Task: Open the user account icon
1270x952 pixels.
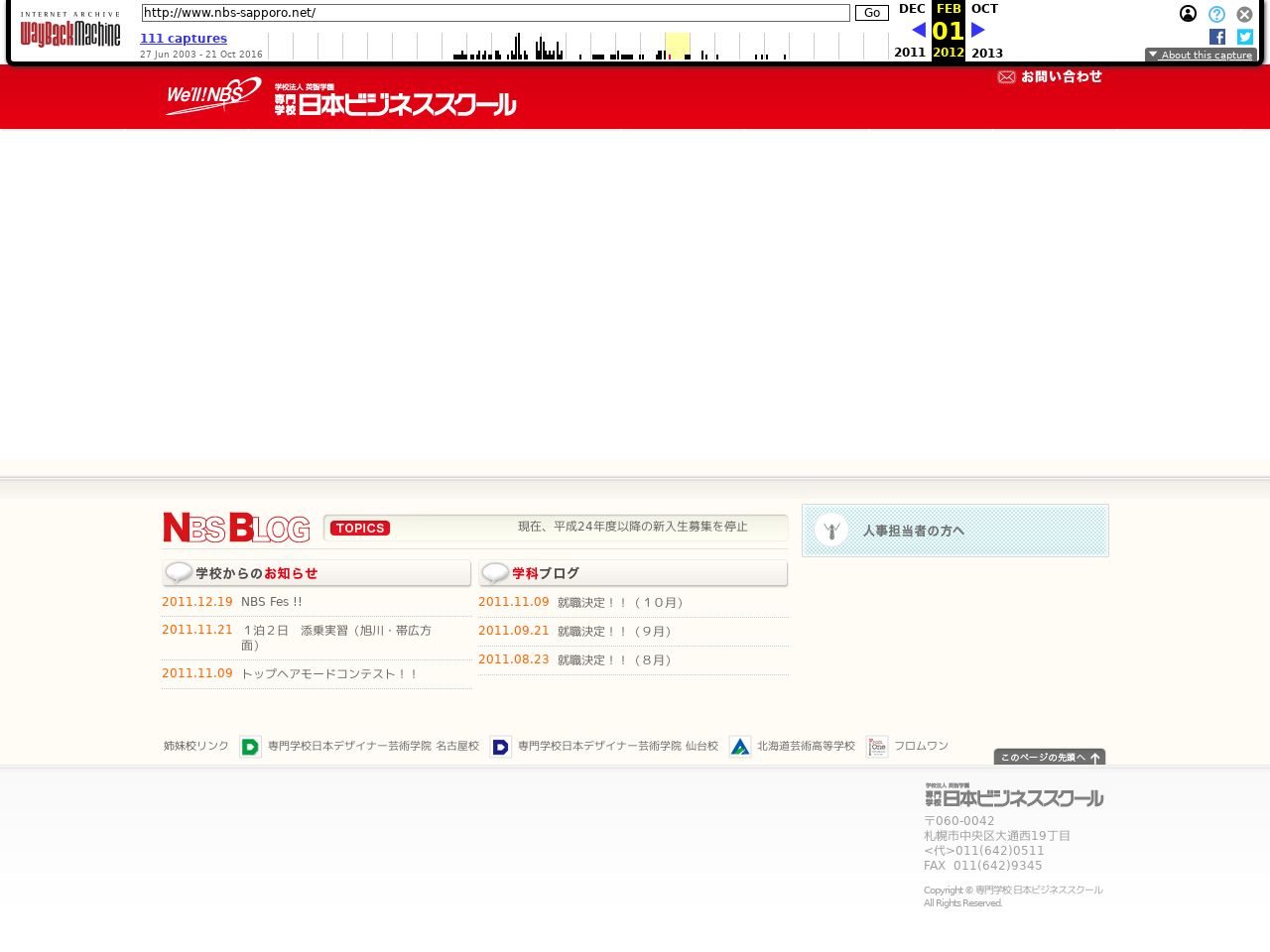Action: (x=1188, y=14)
